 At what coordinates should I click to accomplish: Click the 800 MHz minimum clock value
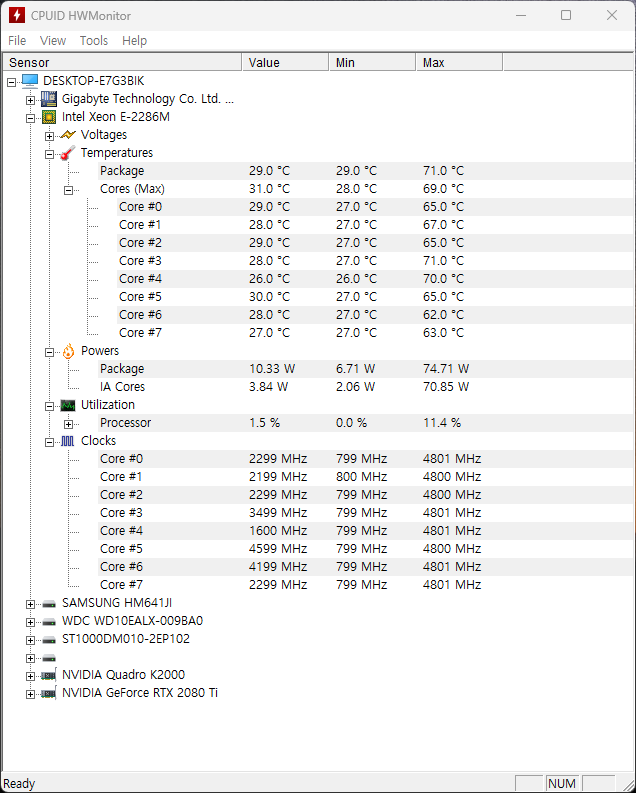(x=361, y=477)
